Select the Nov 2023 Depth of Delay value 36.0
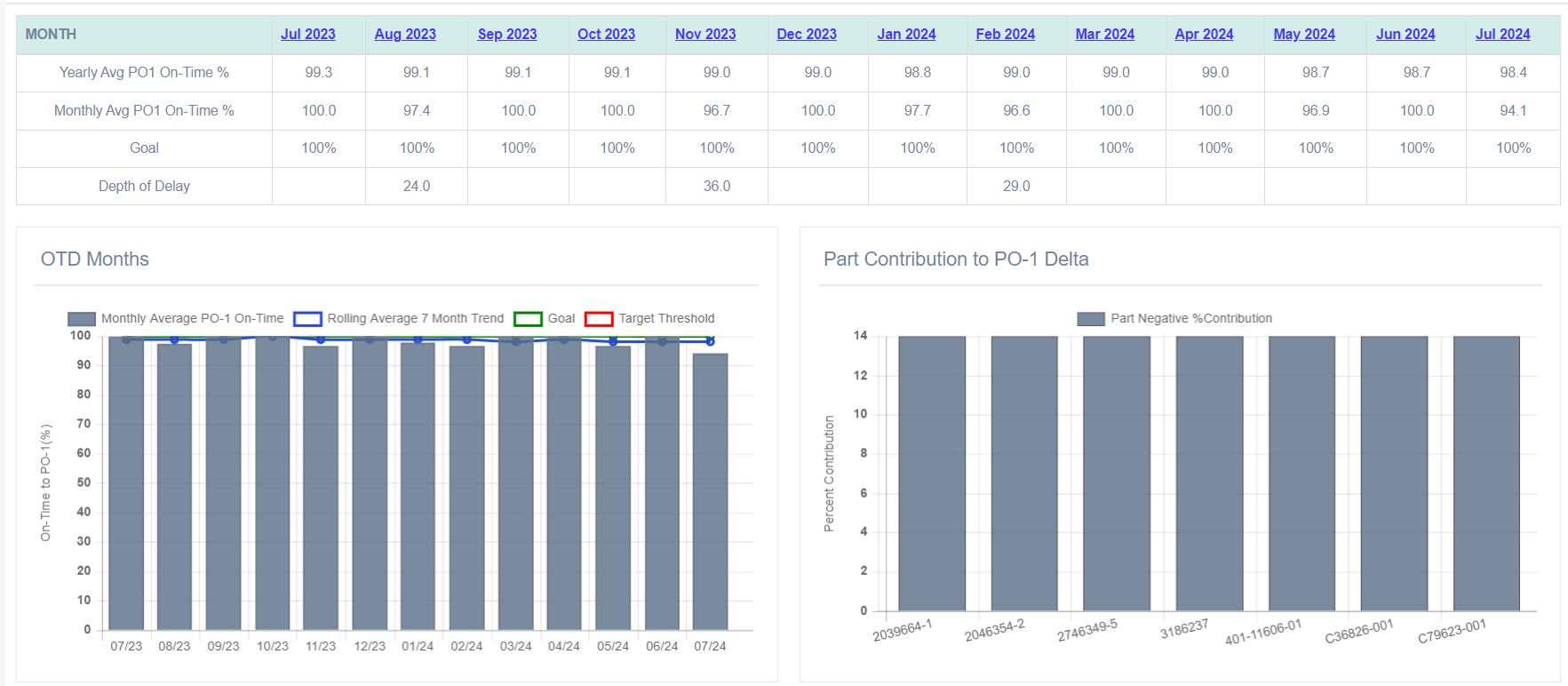 (x=717, y=187)
